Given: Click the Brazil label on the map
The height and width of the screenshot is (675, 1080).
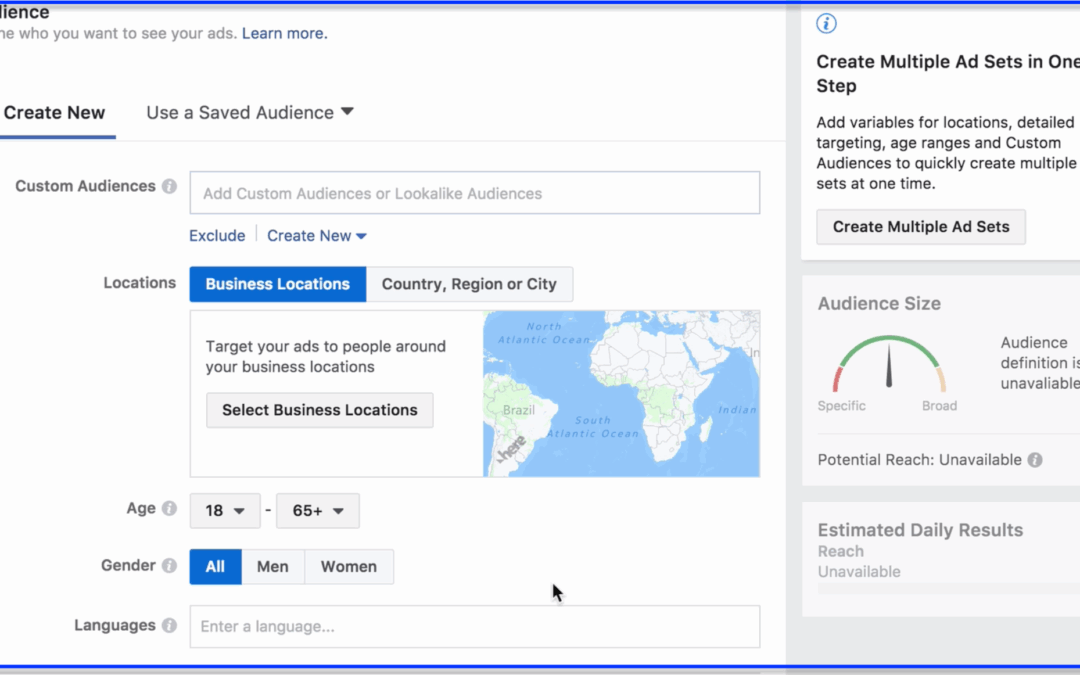Looking at the screenshot, I should (519, 410).
